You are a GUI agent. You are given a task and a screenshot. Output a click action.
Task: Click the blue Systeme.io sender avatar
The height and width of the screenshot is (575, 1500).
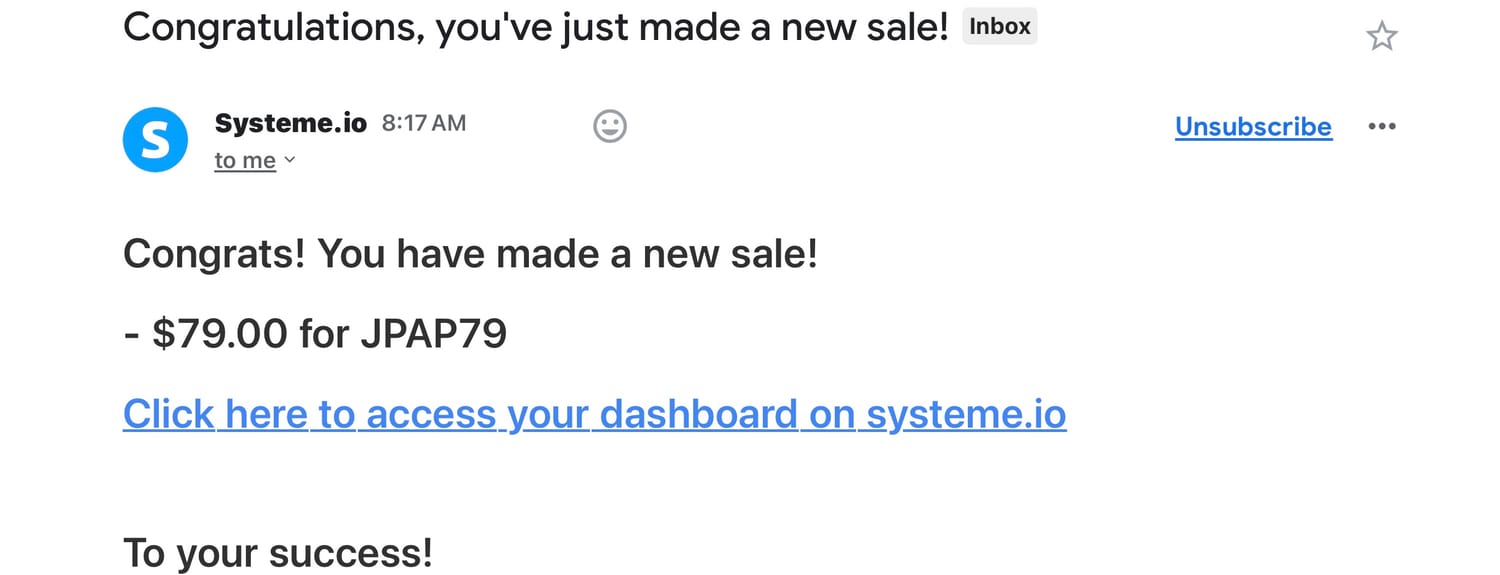155,140
